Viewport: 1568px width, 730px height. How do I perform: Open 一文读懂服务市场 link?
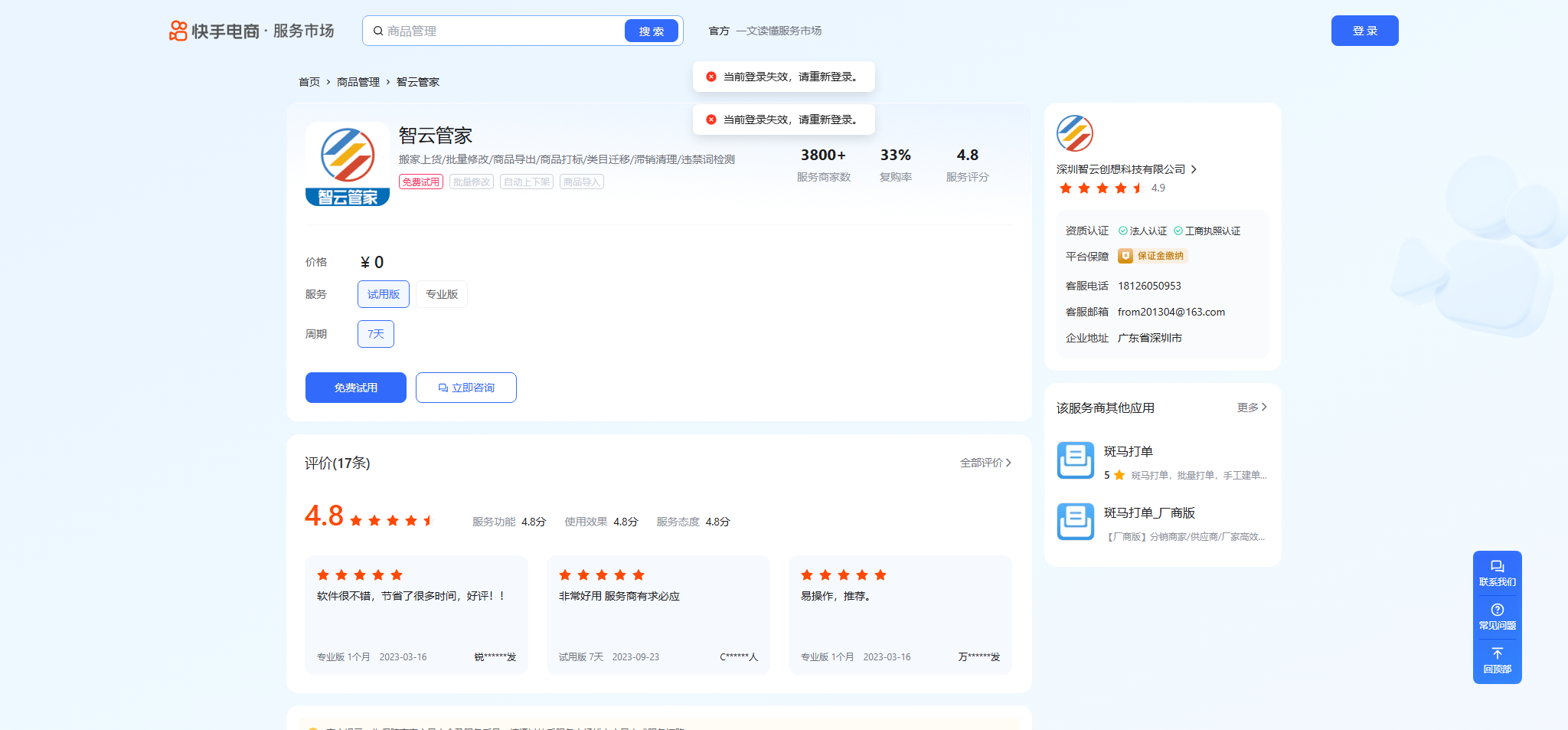click(x=779, y=31)
